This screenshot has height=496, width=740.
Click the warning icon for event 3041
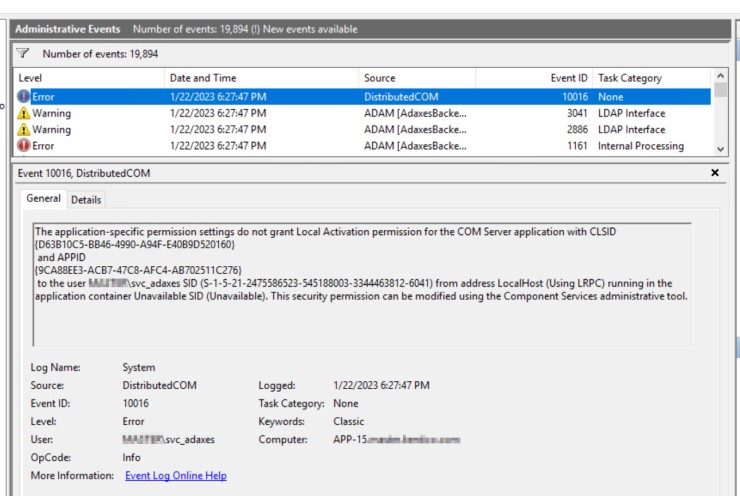point(23,113)
